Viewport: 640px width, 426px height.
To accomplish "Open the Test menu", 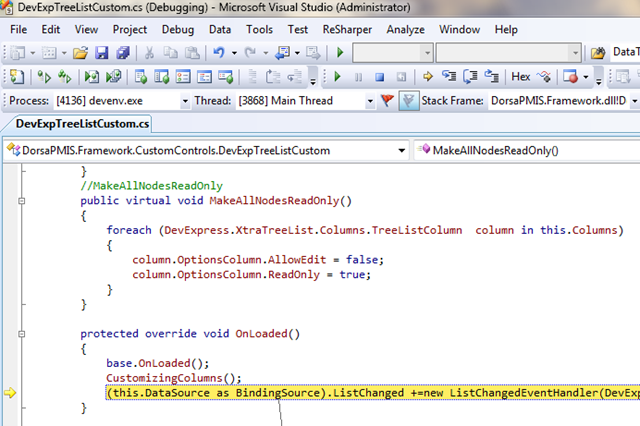I will point(298,29).
